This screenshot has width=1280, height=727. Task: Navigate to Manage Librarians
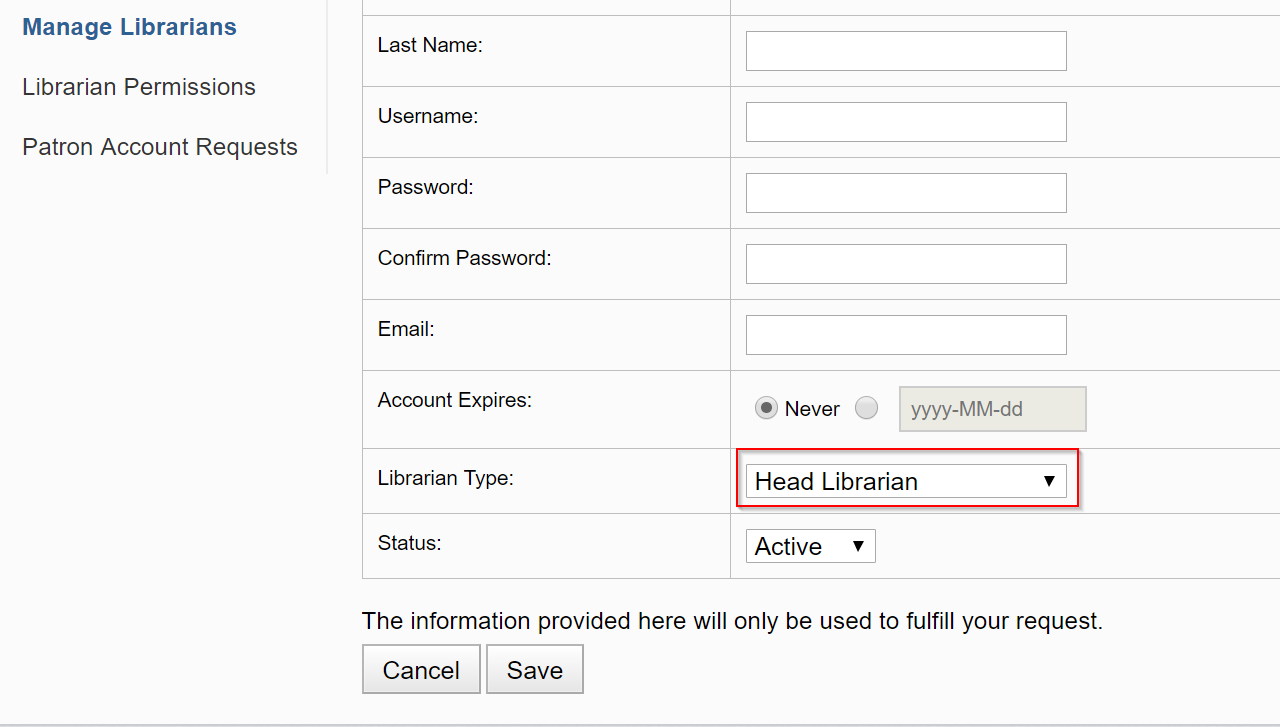pos(129,27)
